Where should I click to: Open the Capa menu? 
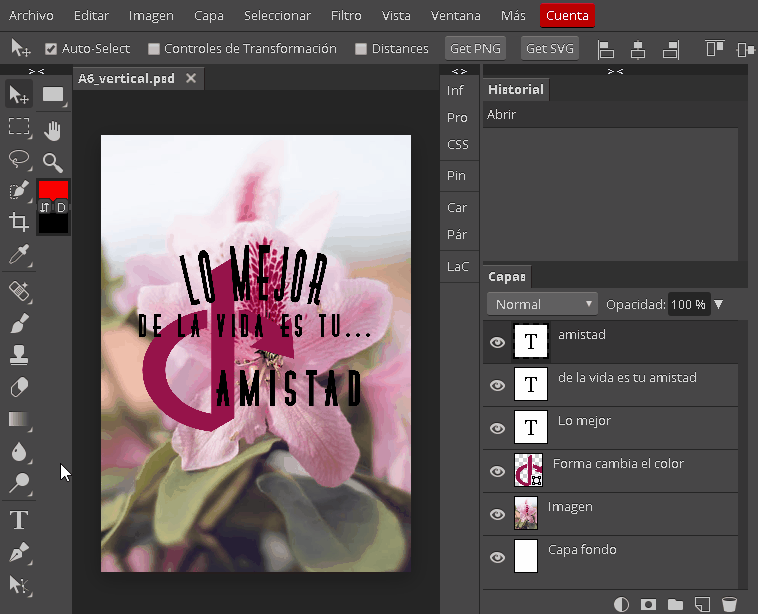pyautogui.click(x=209, y=16)
